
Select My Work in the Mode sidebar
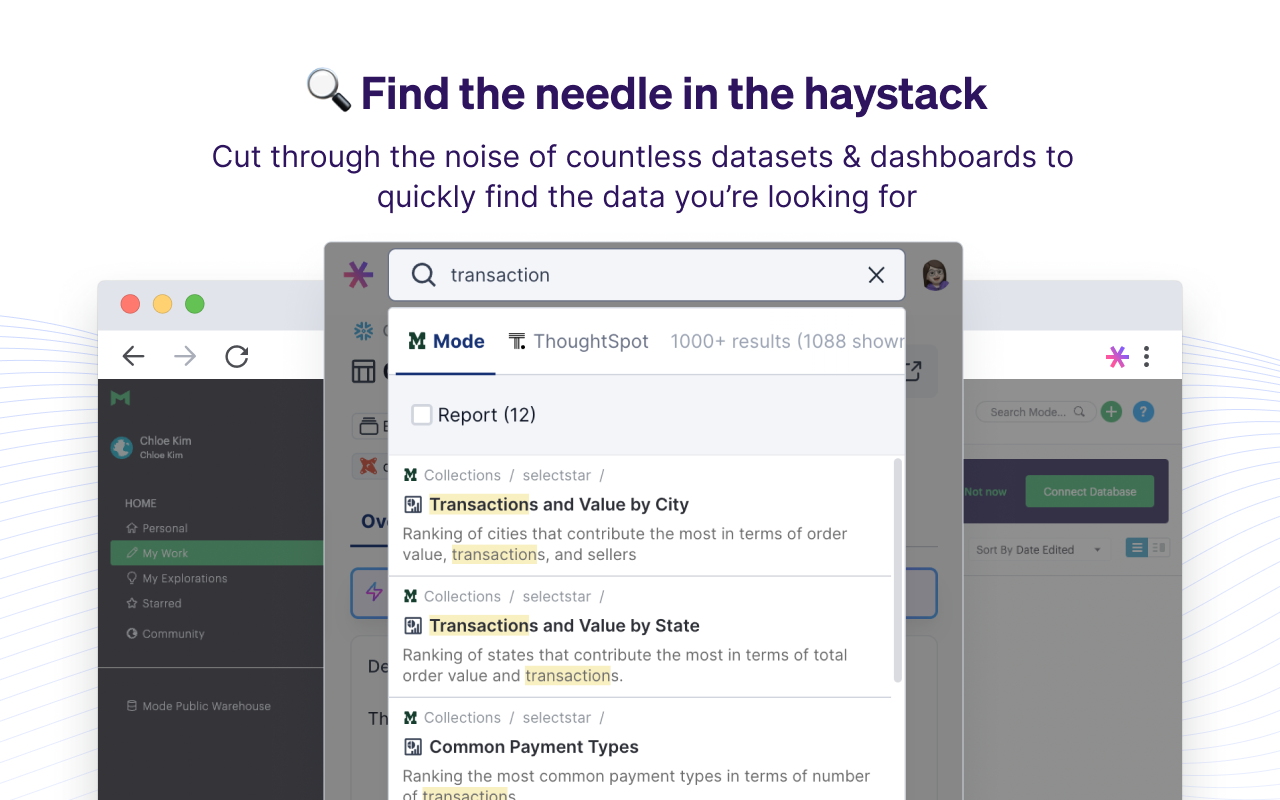(217, 553)
